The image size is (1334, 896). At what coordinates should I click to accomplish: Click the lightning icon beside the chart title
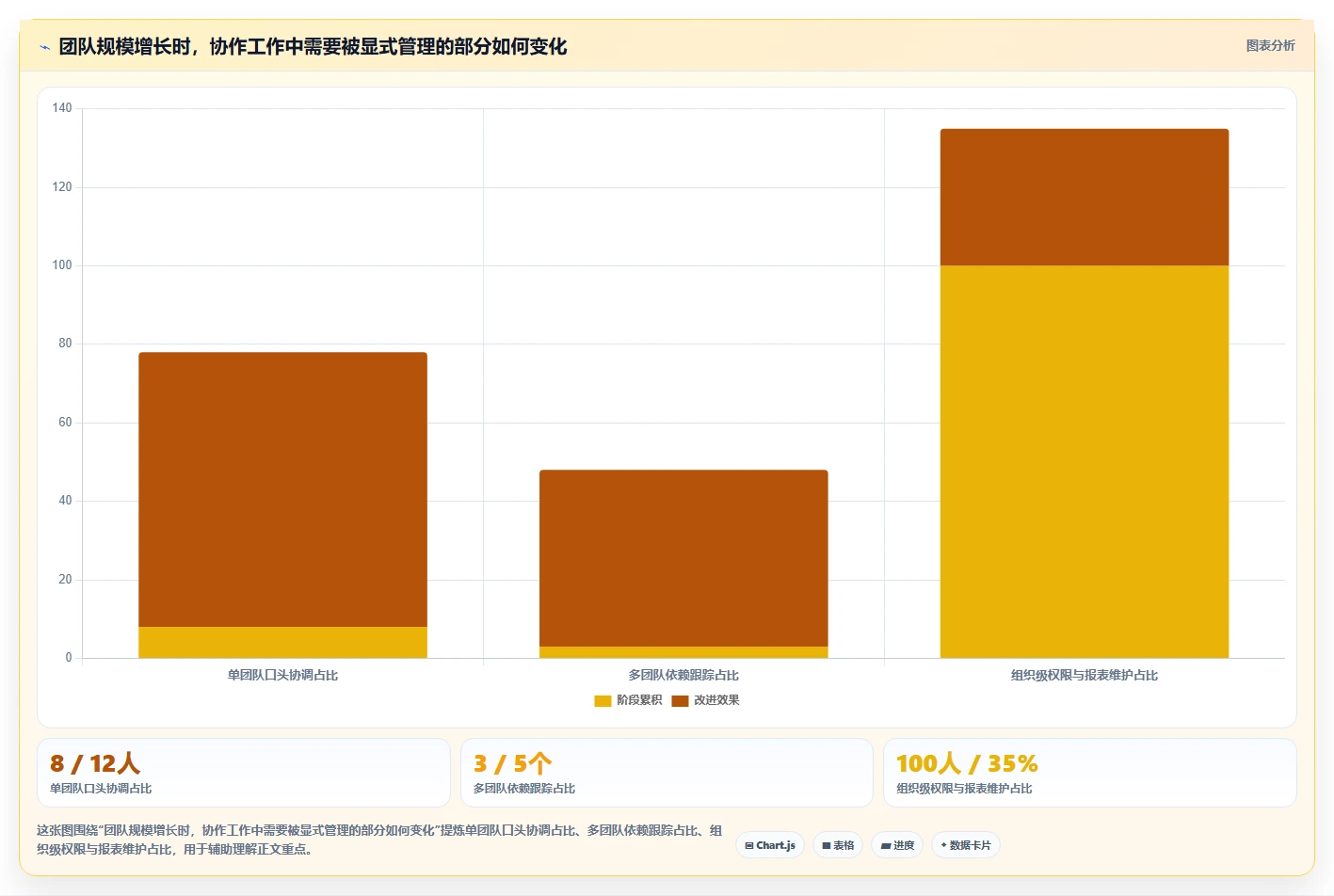(x=44, y=47)
